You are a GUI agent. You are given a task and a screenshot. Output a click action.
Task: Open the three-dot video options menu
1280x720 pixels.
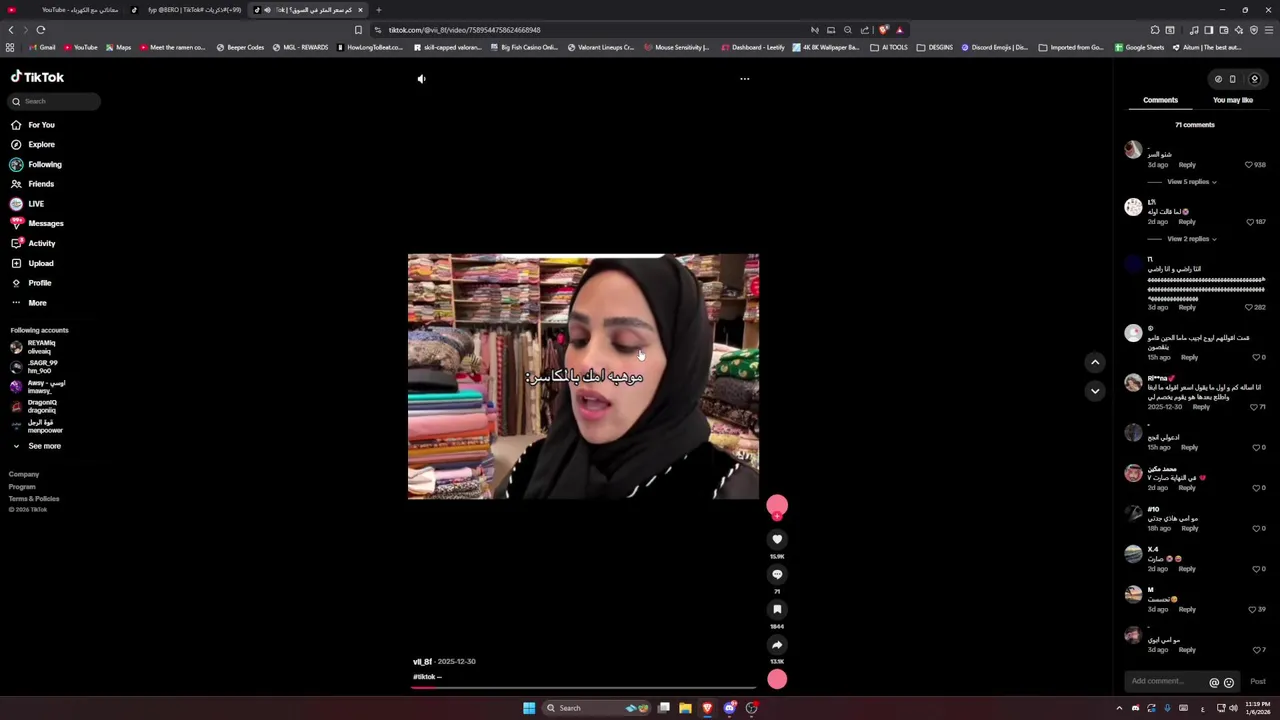744,79
